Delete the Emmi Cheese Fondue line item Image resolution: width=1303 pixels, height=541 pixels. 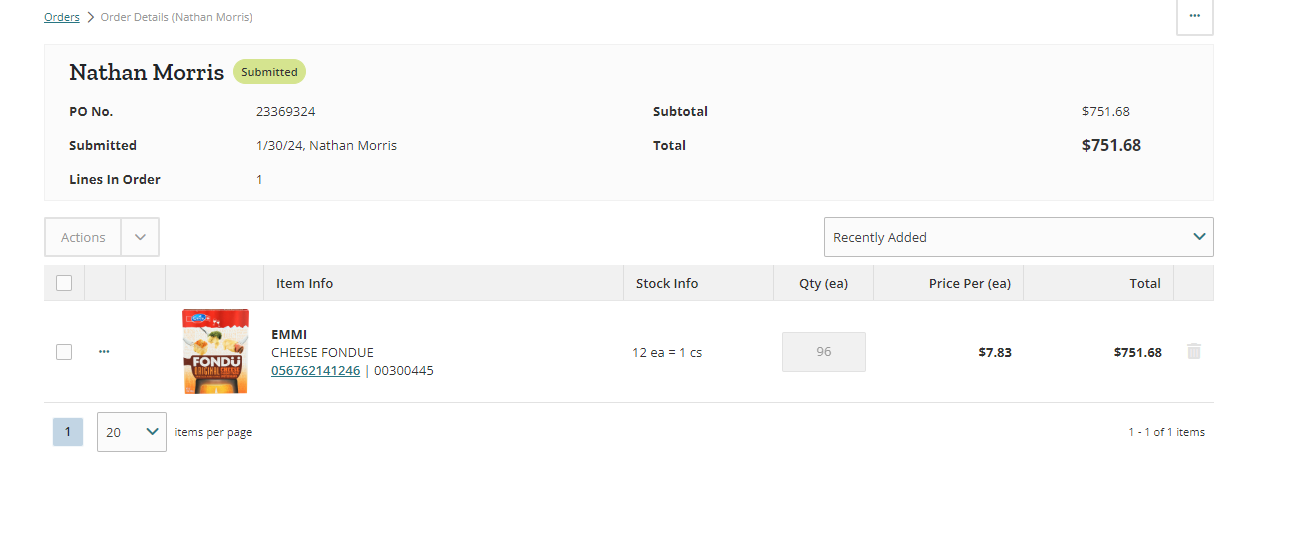[1193, 351]
